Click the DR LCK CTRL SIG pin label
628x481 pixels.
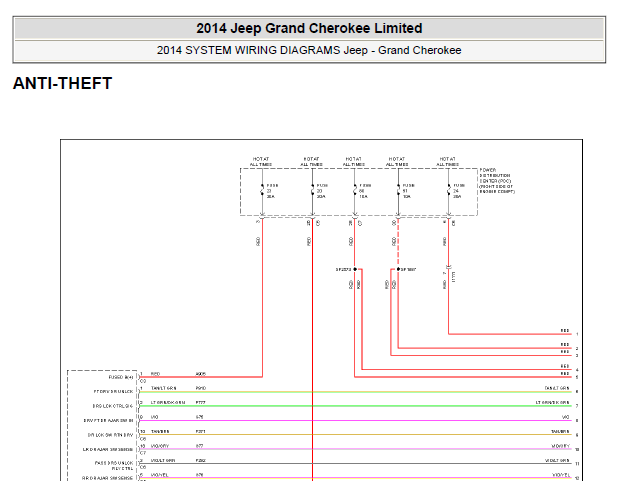(113, 406)
